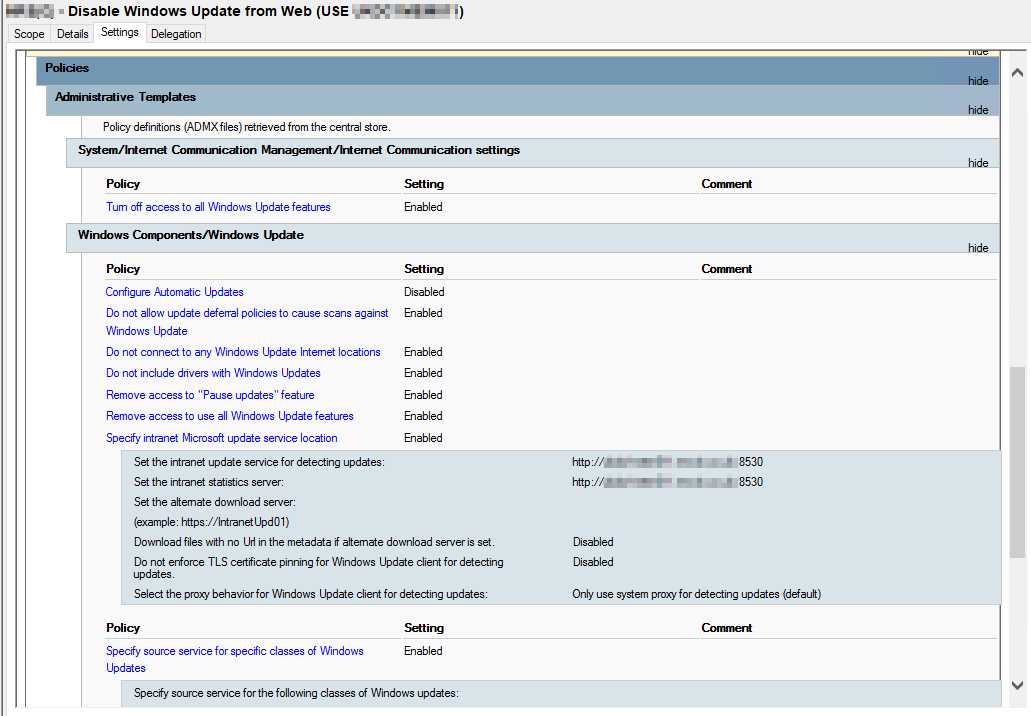
Task: Click Enabled setting for 'Turn off access' policy
Action: (x=423, y=206)
